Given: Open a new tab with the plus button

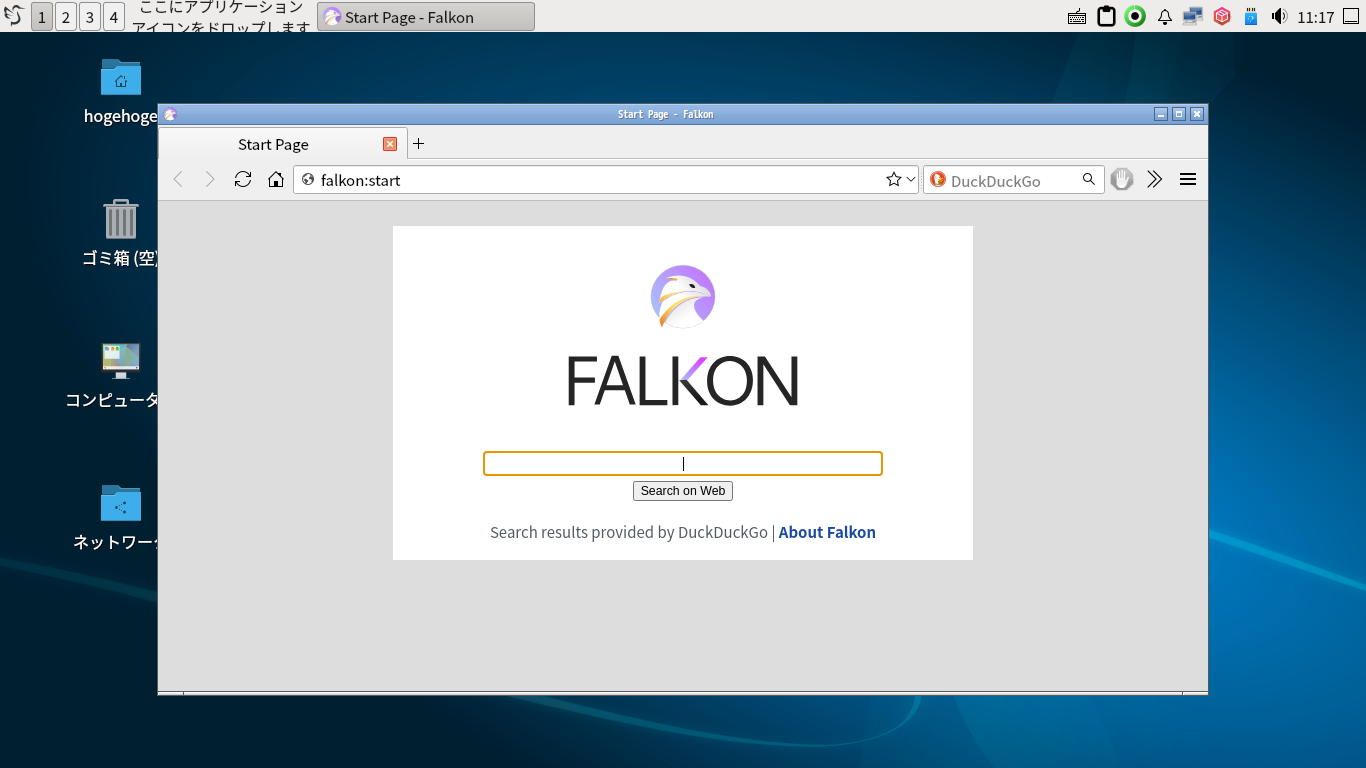Looking at the screenshot, I should (419, 144).
